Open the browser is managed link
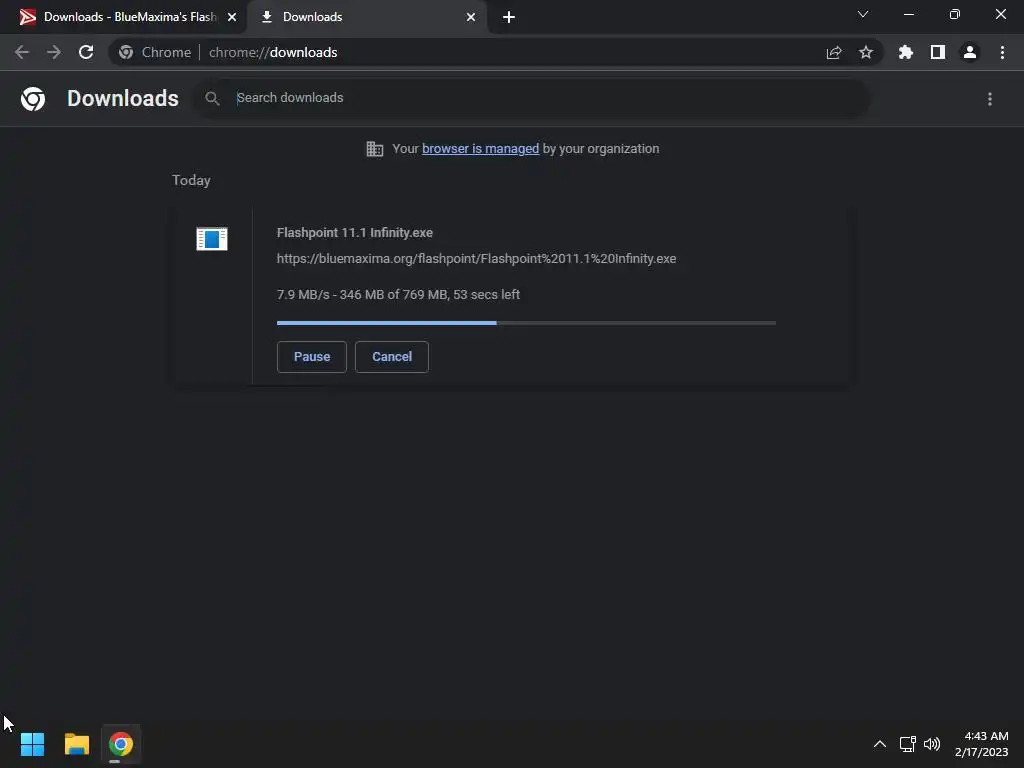The height and width of the screenshot is (768, 1024). point(481,149)
